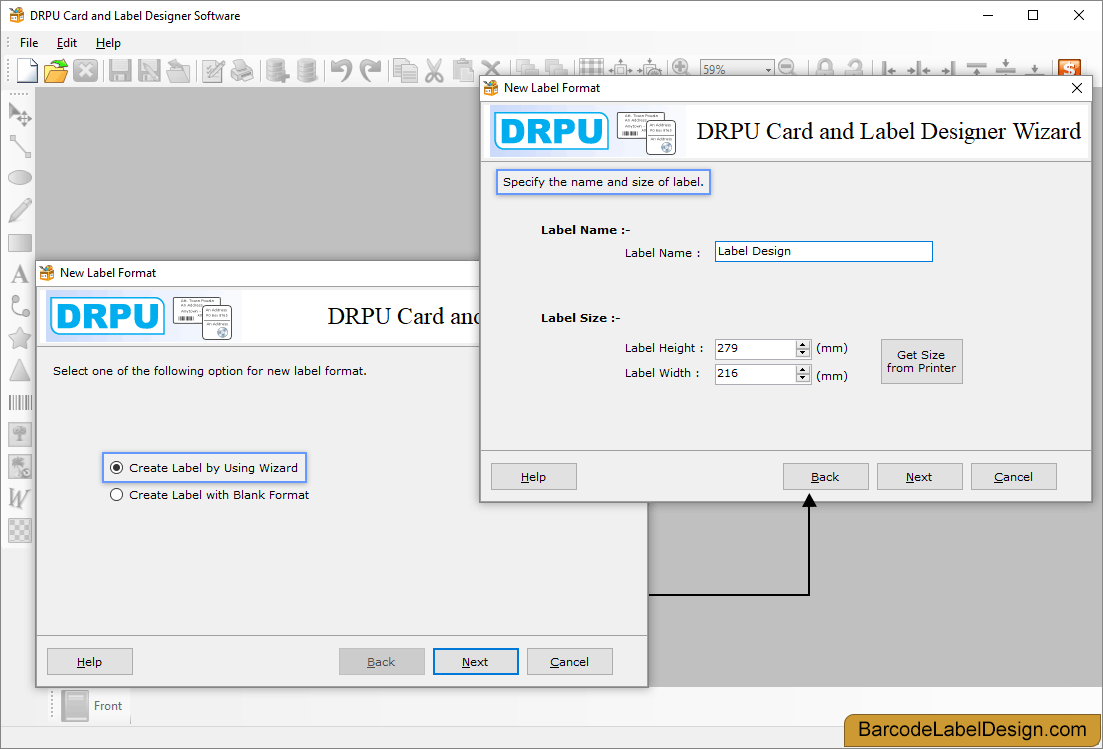Click Cancel in the label size wizard dialog
Image resolution: width=1103 pixels, height=749 pixels.
[x=1014, y=477]
